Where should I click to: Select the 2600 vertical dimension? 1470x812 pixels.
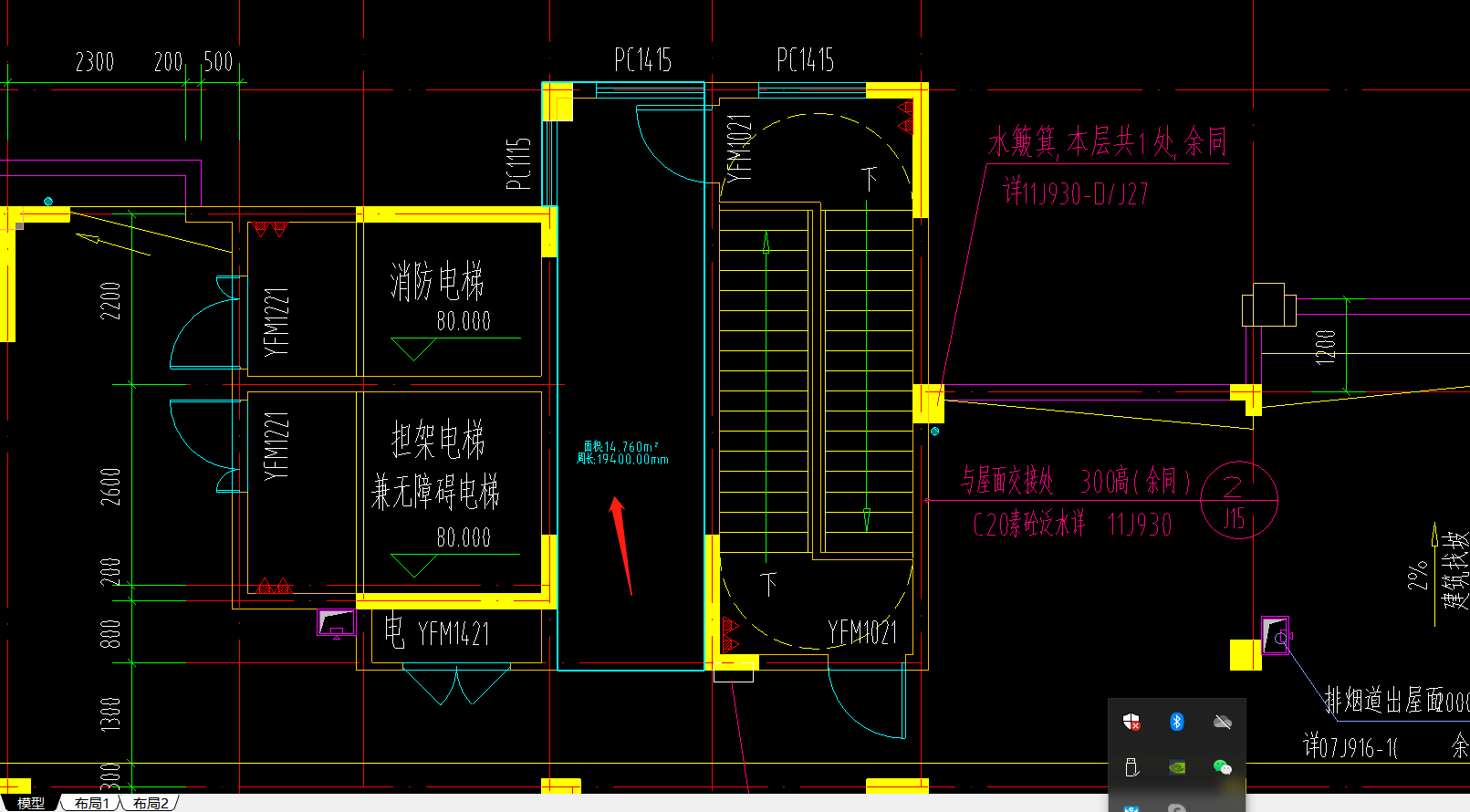[110, 486]
